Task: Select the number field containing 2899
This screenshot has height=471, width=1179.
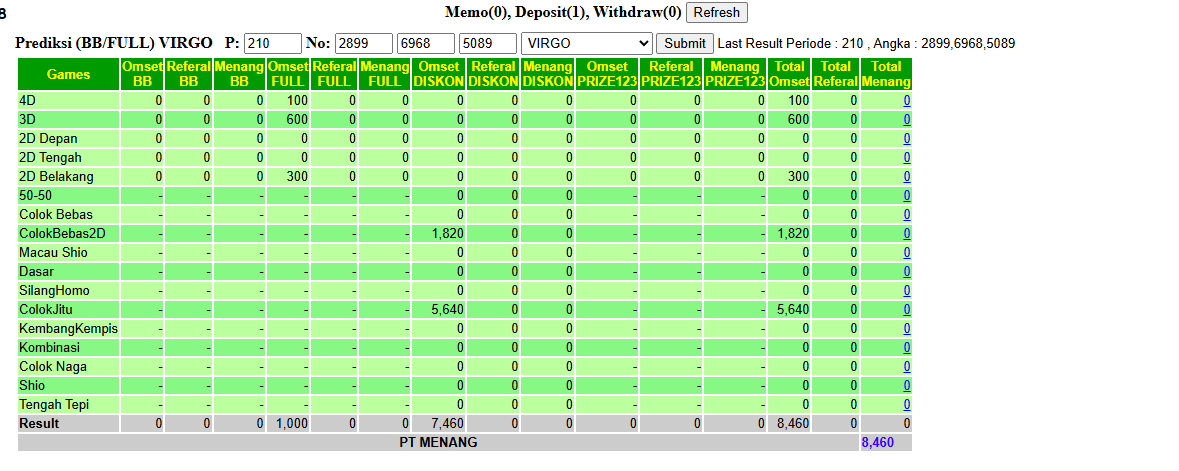Action: (x=364, y=44)
